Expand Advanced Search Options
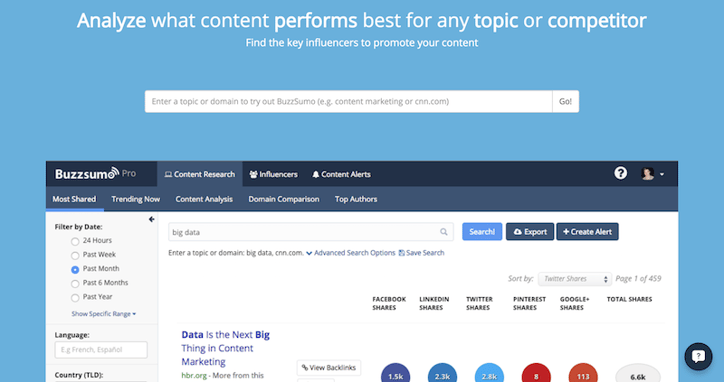Image resolution: width=724 pixels, height=382 pixels. (350, 253)
